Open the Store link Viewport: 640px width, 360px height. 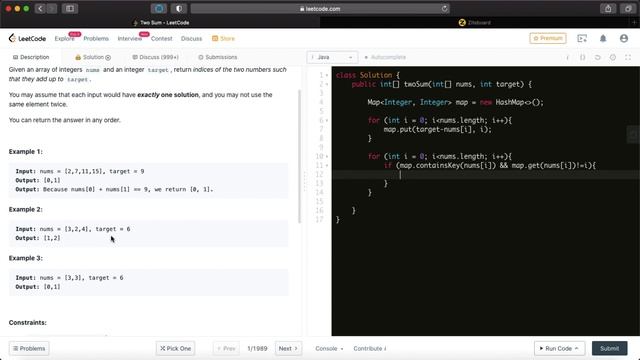(223, 38)
